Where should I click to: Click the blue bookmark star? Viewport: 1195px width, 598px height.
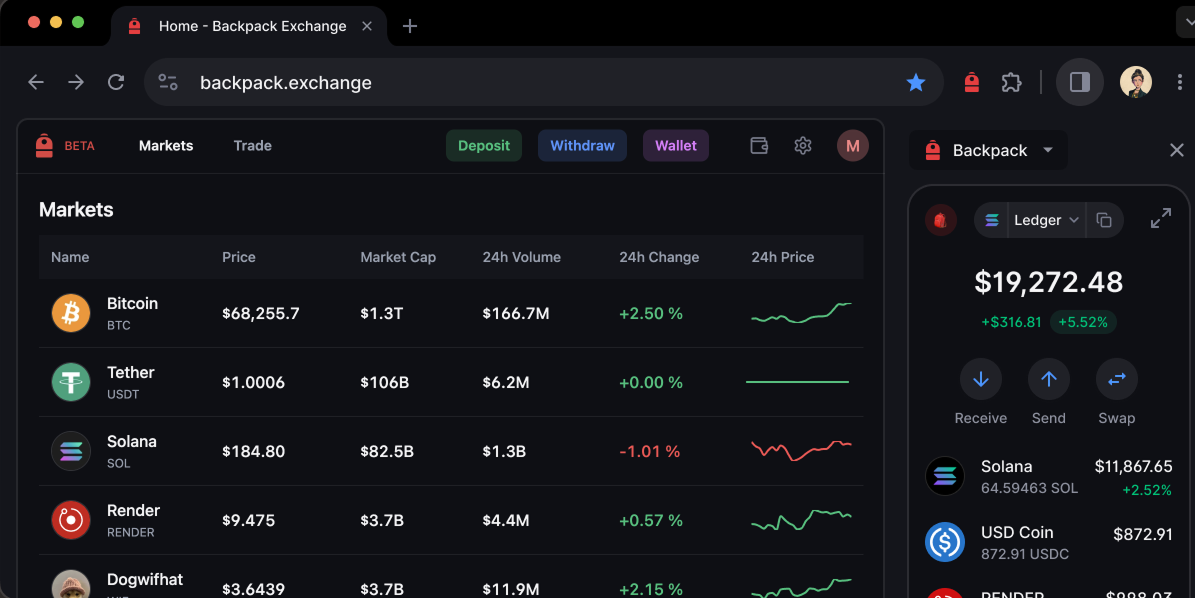coord(916,82)
